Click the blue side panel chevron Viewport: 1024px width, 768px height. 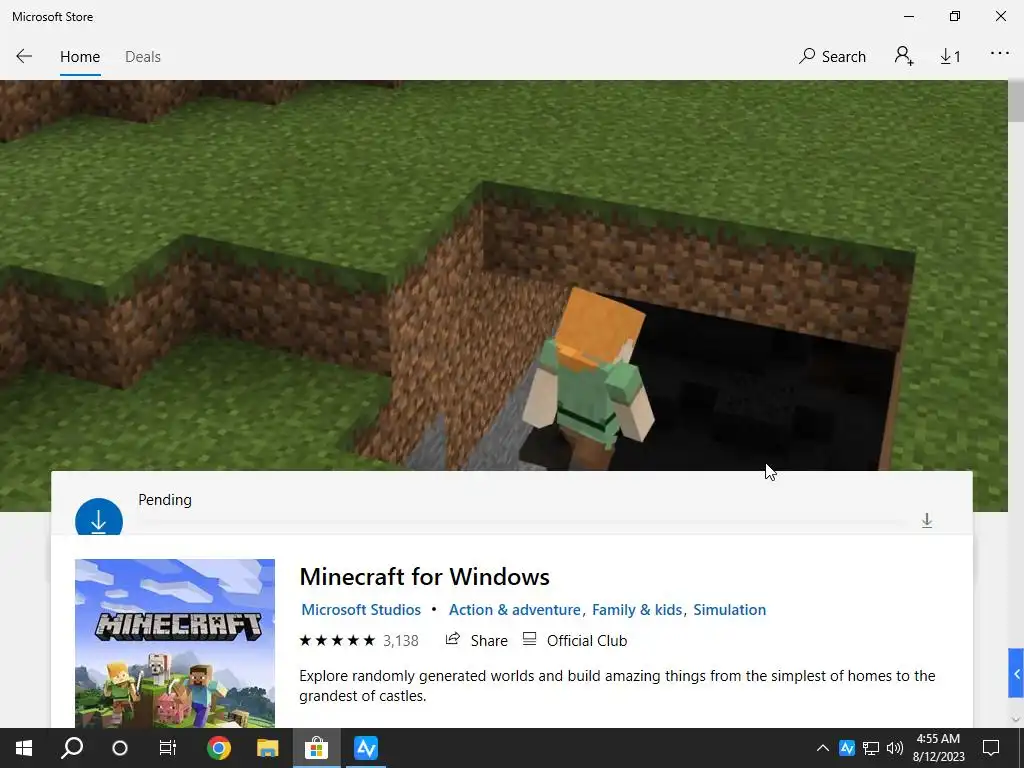coord(1016,673)
